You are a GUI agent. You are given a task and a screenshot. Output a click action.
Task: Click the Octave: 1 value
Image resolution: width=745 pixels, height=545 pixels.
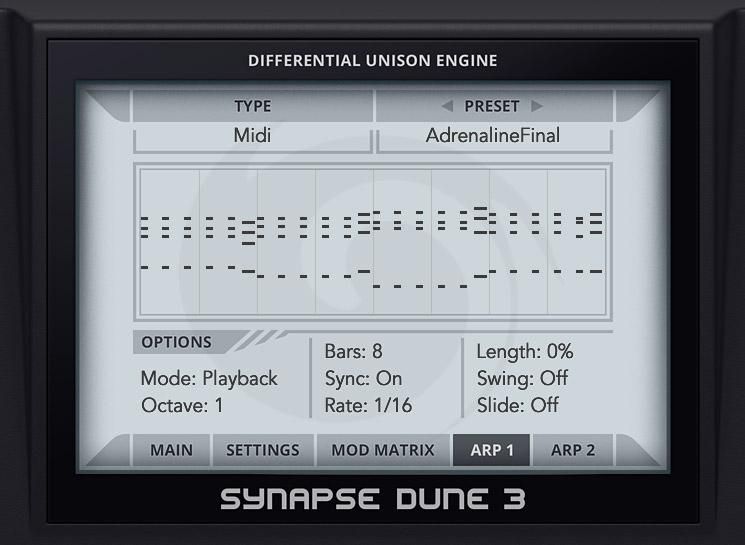coord(182,406)
